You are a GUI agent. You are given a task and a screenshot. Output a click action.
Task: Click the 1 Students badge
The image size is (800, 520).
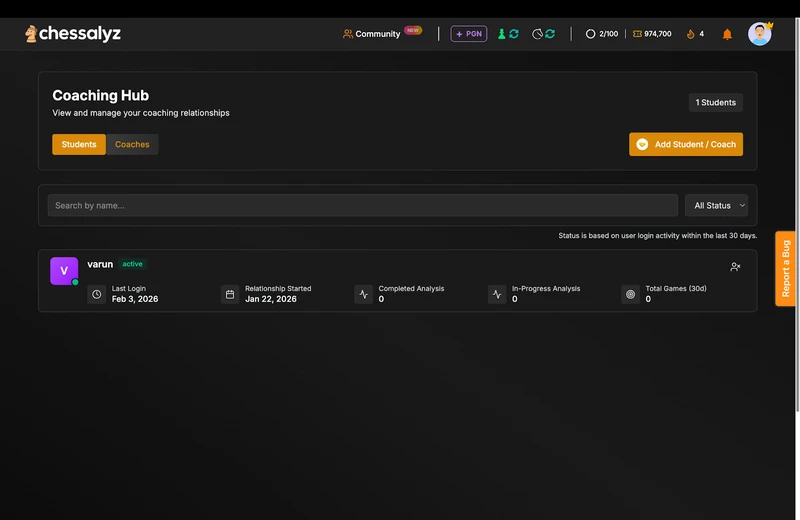715,103
